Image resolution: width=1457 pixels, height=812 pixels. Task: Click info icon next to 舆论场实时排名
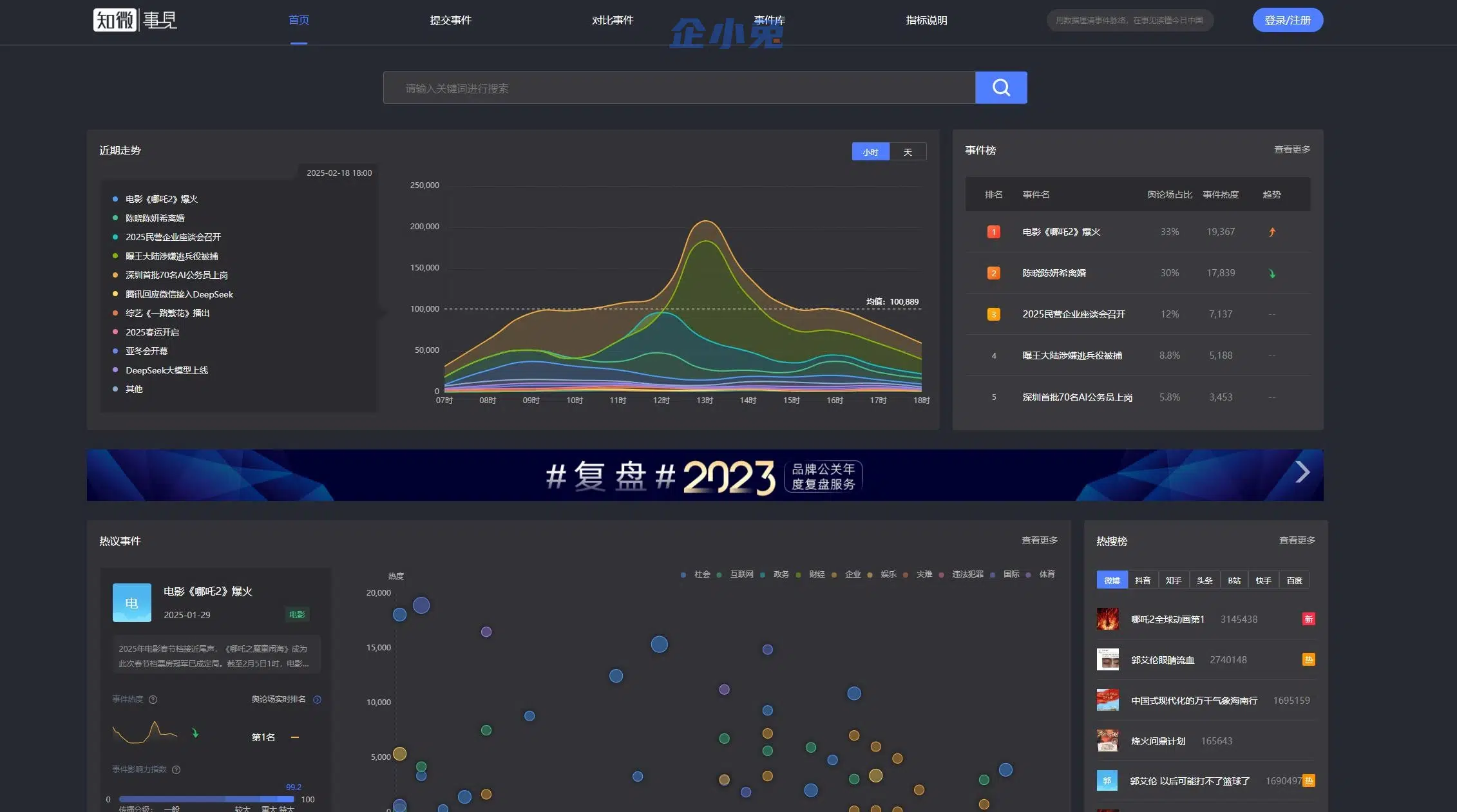[317, 699]
